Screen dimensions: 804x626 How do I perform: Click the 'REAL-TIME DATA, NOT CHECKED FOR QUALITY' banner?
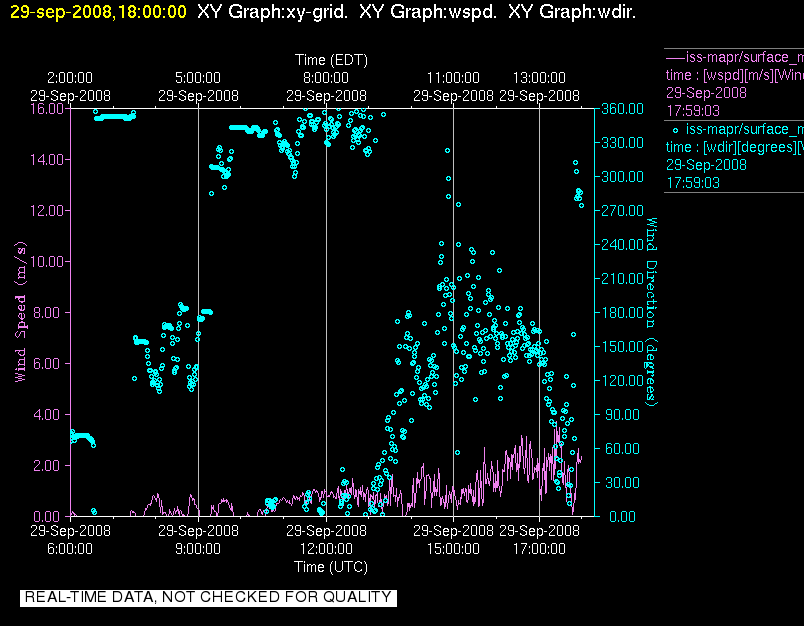coord(208,598)
